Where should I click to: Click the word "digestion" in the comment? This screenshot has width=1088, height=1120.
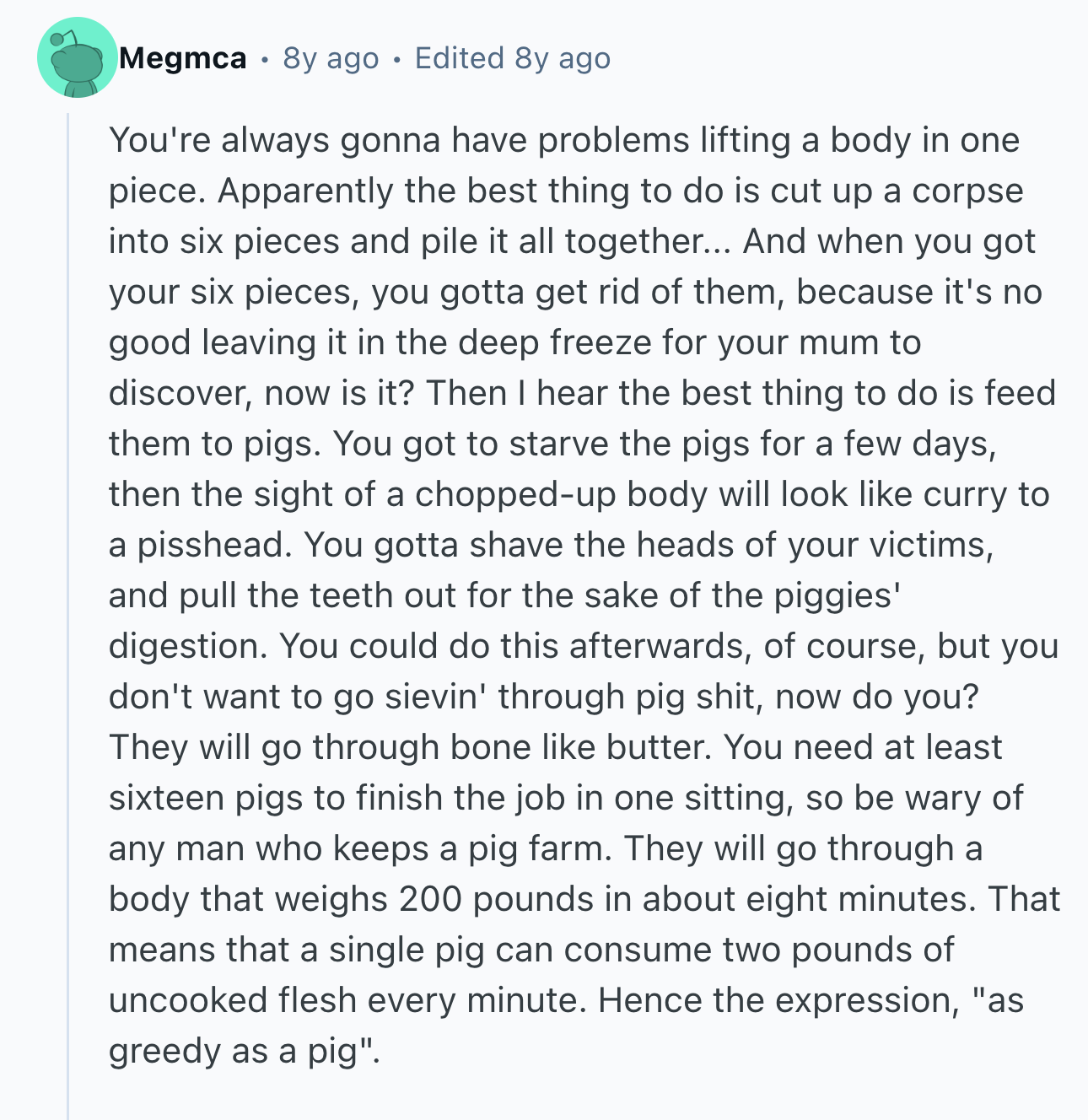point(187,646)
